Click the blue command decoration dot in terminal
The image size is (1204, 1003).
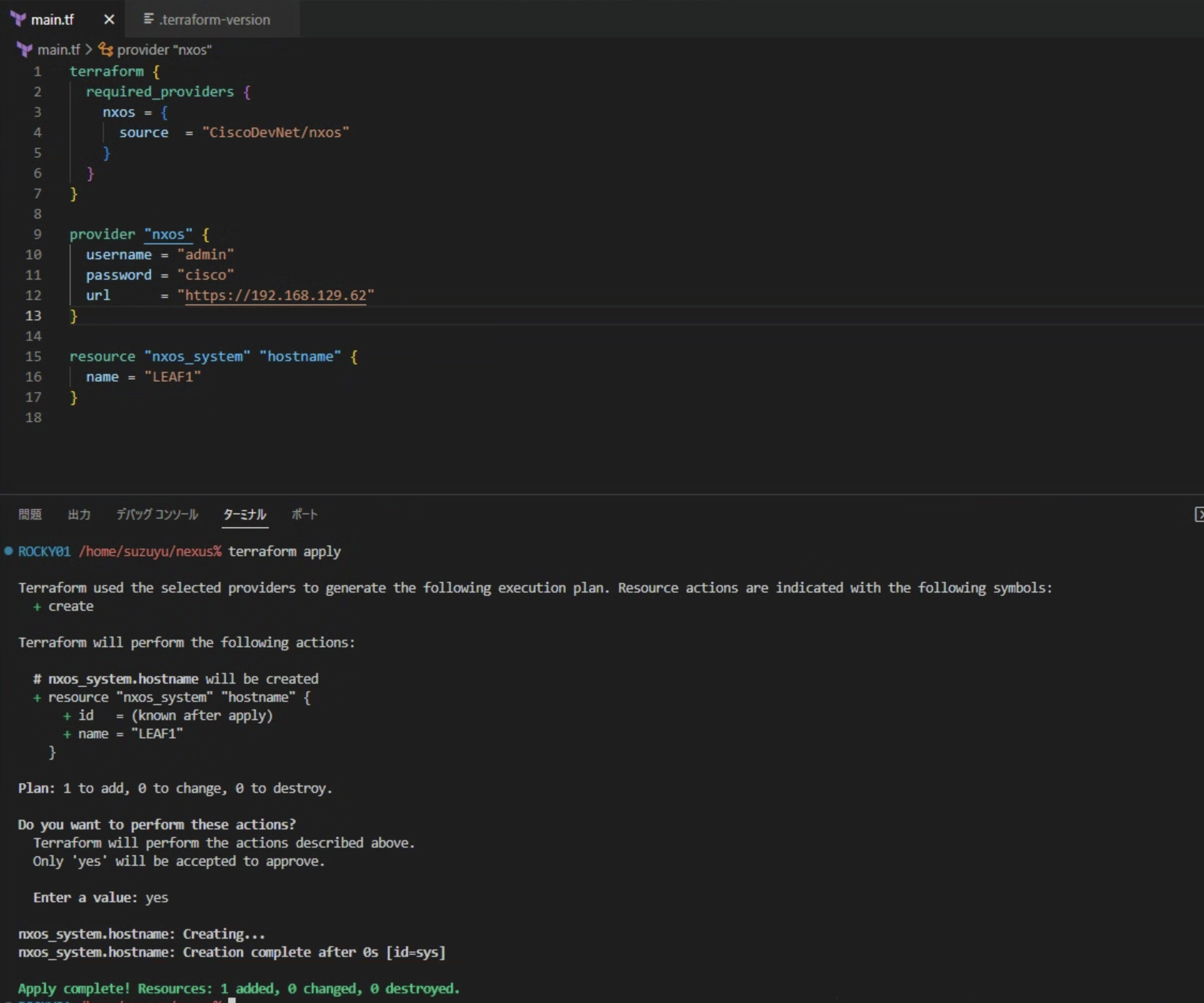9,551
